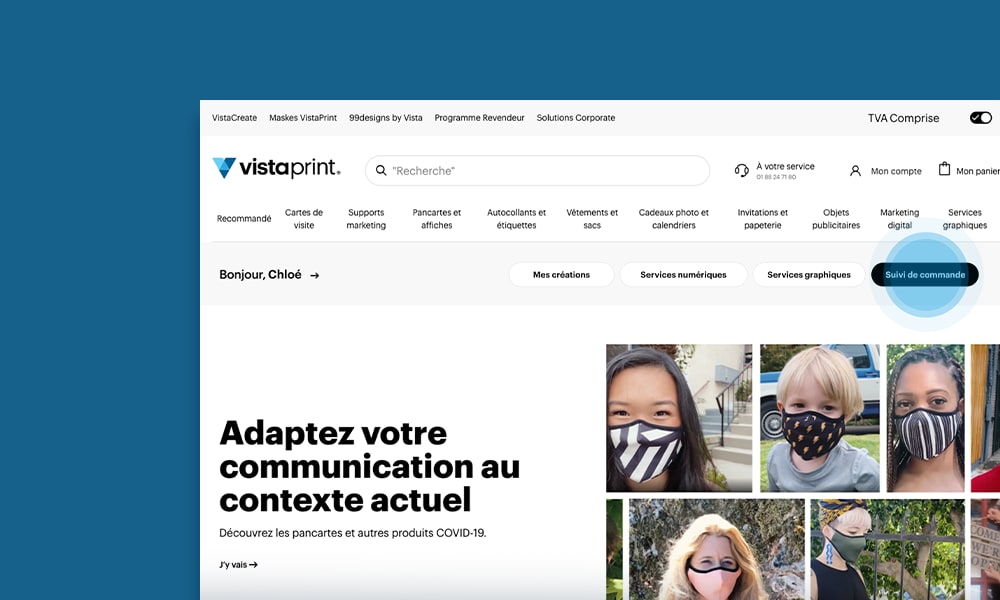Click the Adaptez votre communication headline
The width and height of the screenshot is (1000, 600).
pos(369,467)
